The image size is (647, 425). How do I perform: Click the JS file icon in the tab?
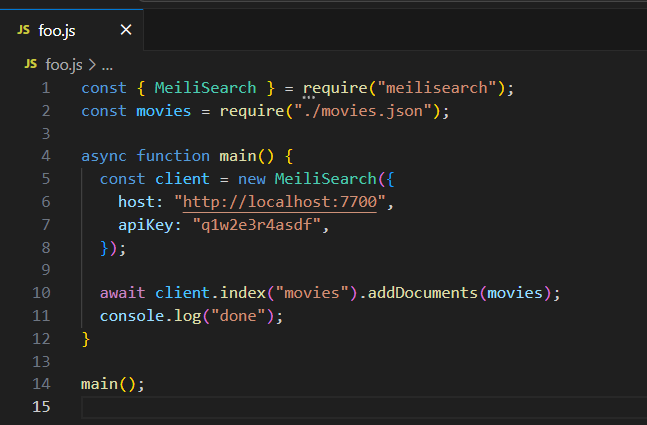point(23,30)
